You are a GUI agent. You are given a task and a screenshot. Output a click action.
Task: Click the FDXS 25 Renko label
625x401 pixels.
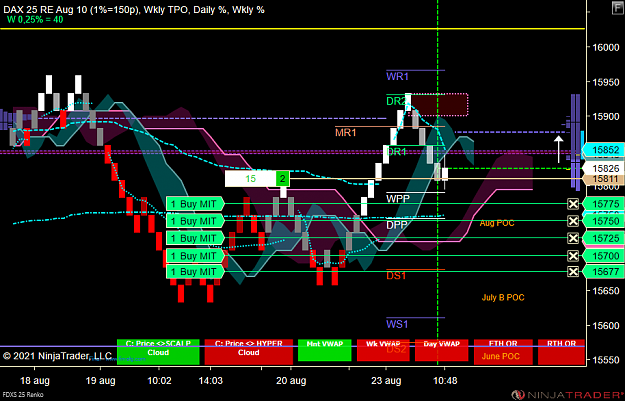22,395
